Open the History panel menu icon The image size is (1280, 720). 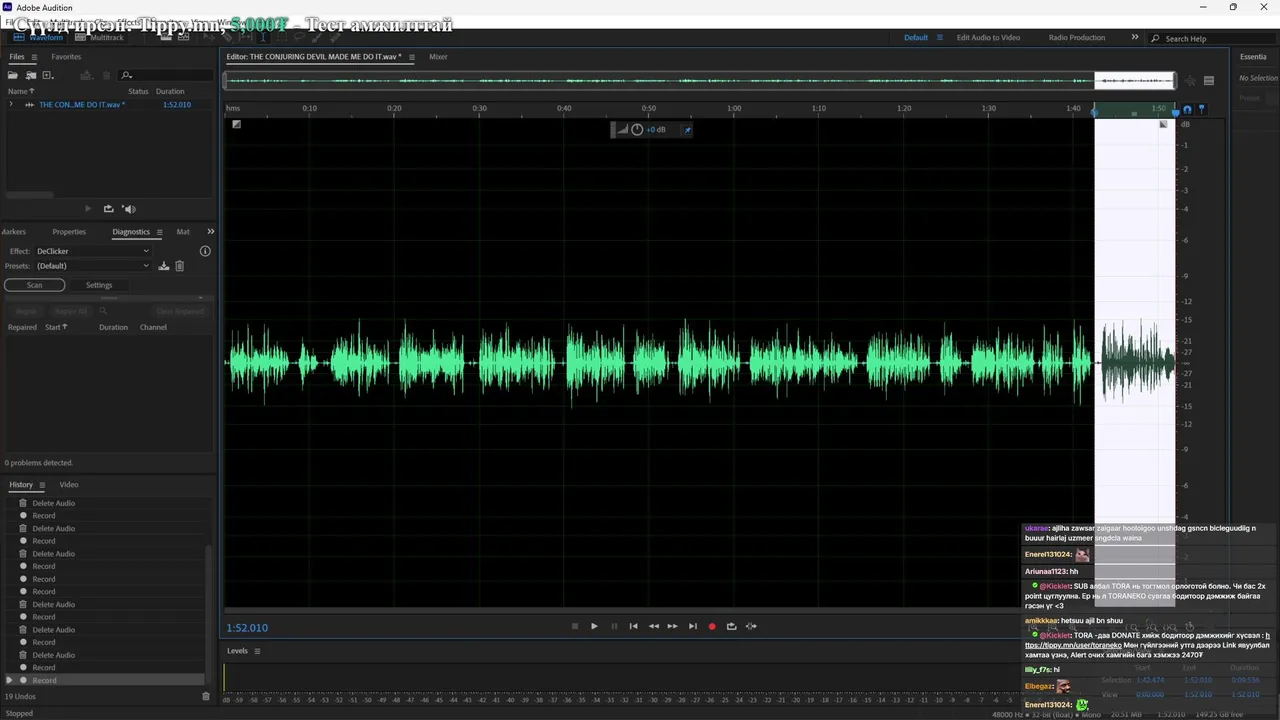point(42,485)
